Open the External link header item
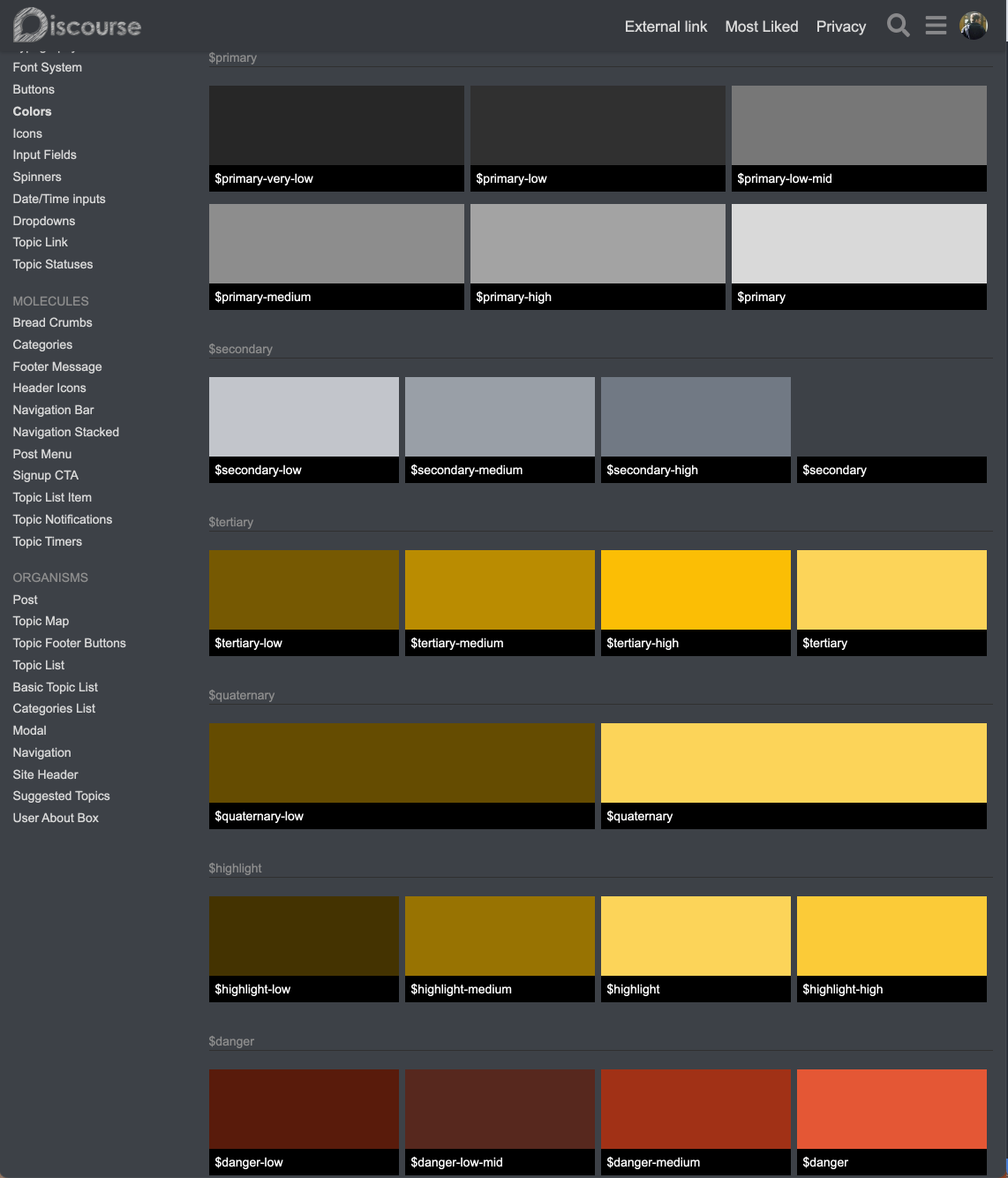This screenshot has width=1008, height=1178. pyautogui.click(x=666, y=26)
